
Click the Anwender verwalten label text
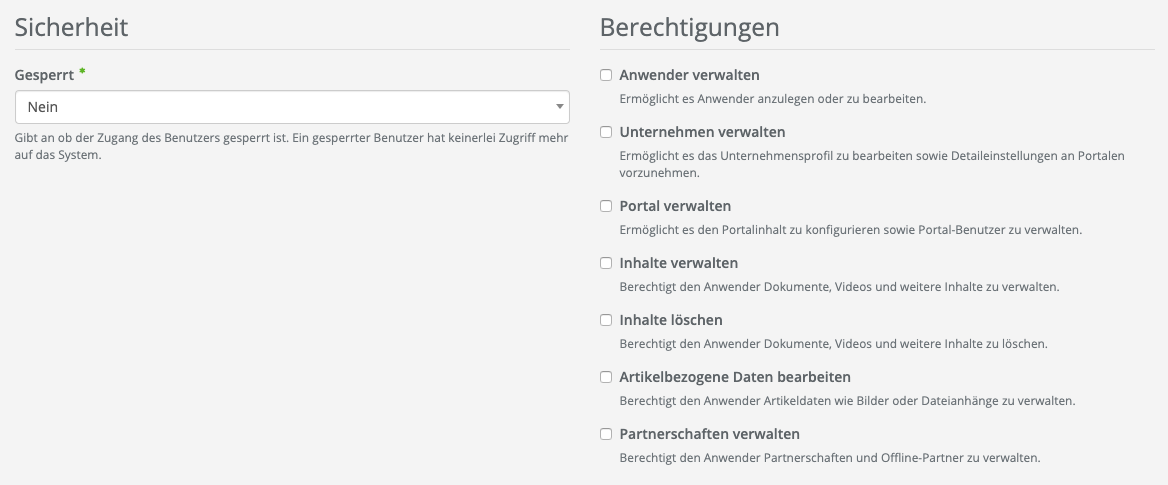pos(689,75)
